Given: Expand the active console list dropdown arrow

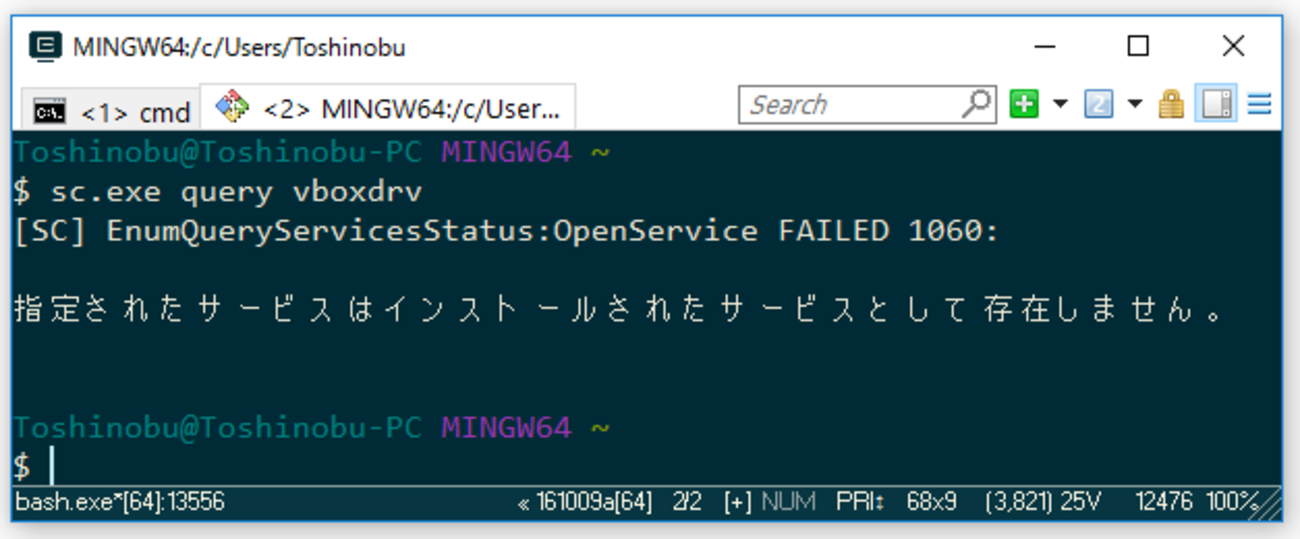Looking at the screenshot, I should pos(1134,104).
